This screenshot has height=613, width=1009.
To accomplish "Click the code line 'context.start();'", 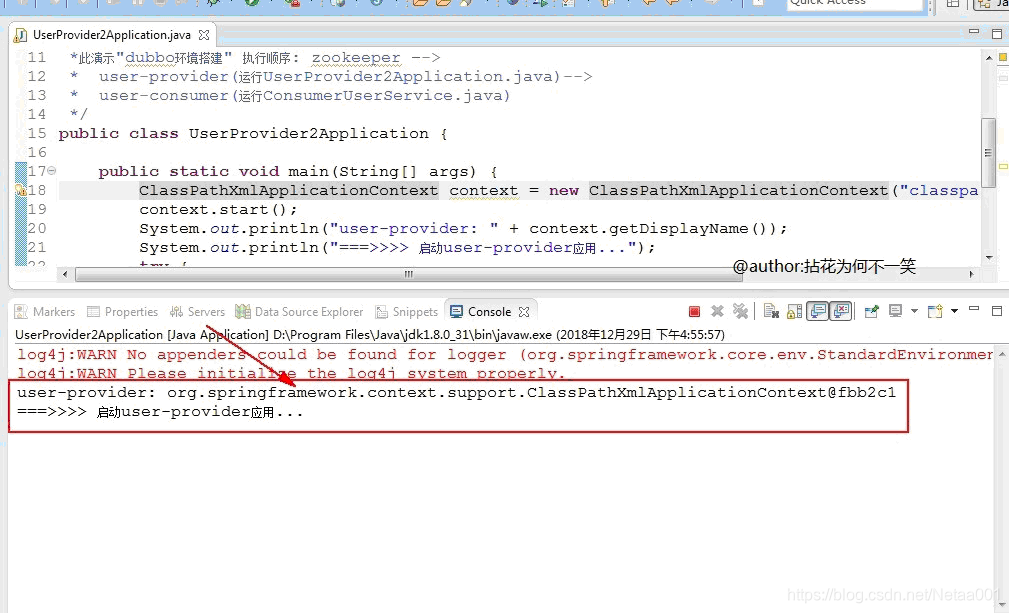I will click(218, 210).
